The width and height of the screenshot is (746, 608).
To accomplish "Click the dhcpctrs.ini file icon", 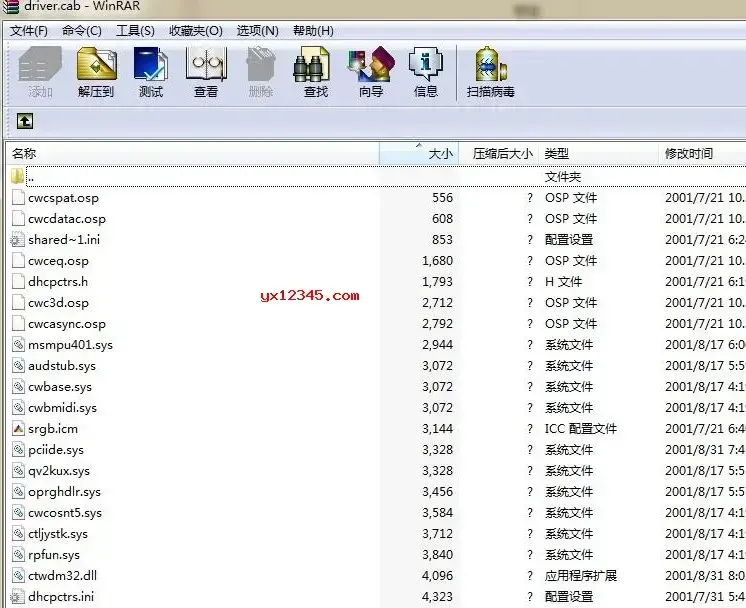I will tap(18, 597).
